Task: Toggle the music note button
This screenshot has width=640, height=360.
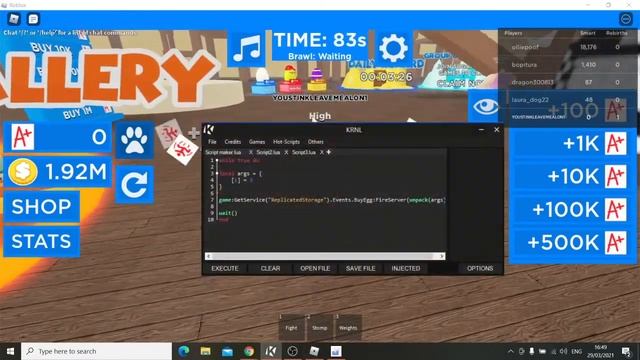Action: click(x=246, y=48)
